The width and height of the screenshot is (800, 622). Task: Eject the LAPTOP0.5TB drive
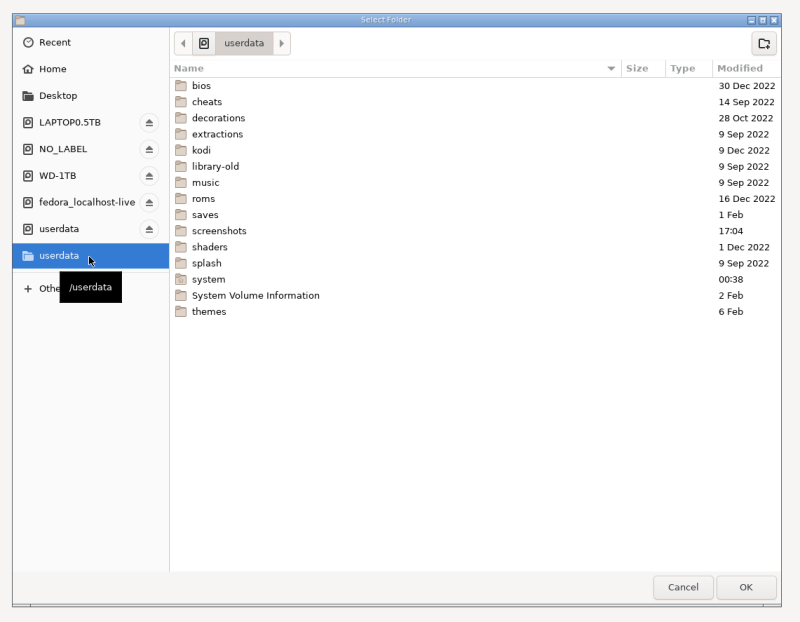(x=149, y=122)
